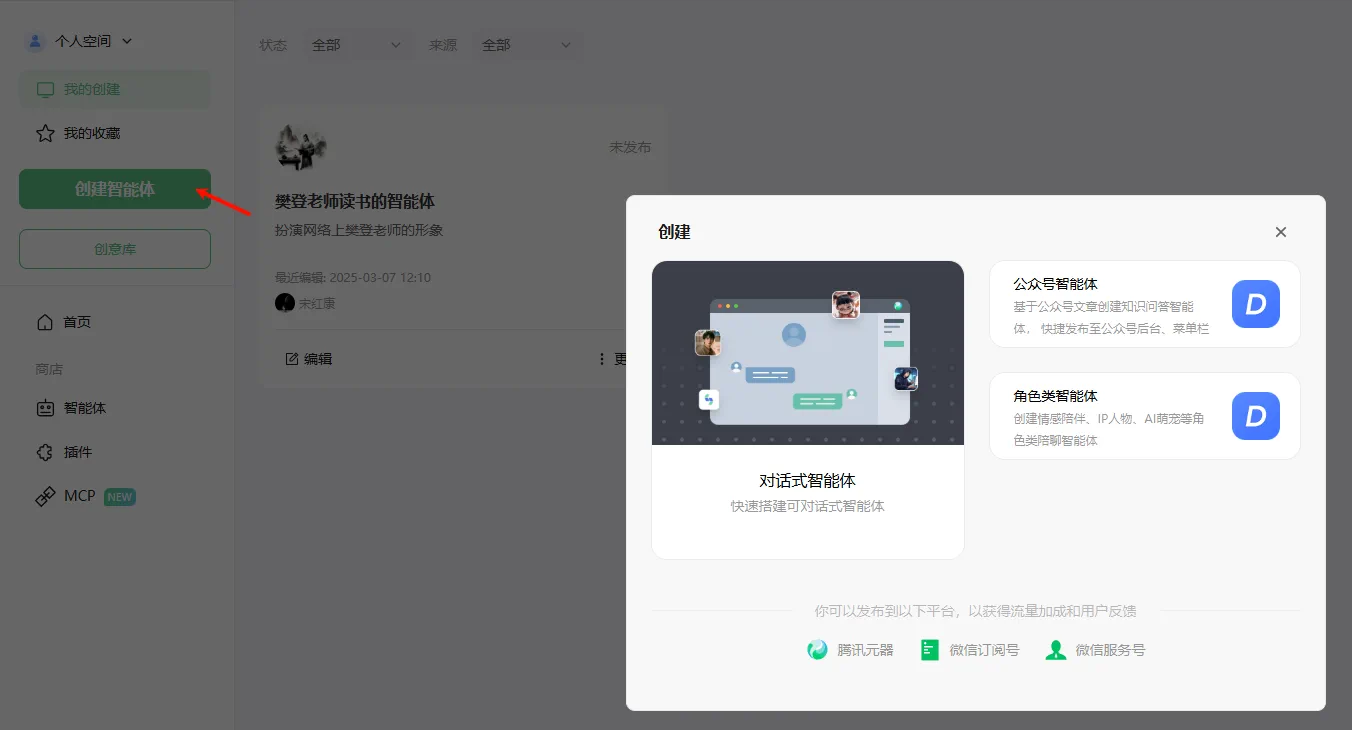
Task: Click the 我的收藏 star icon
Action: pyautogui.click(x=45, y=133)
